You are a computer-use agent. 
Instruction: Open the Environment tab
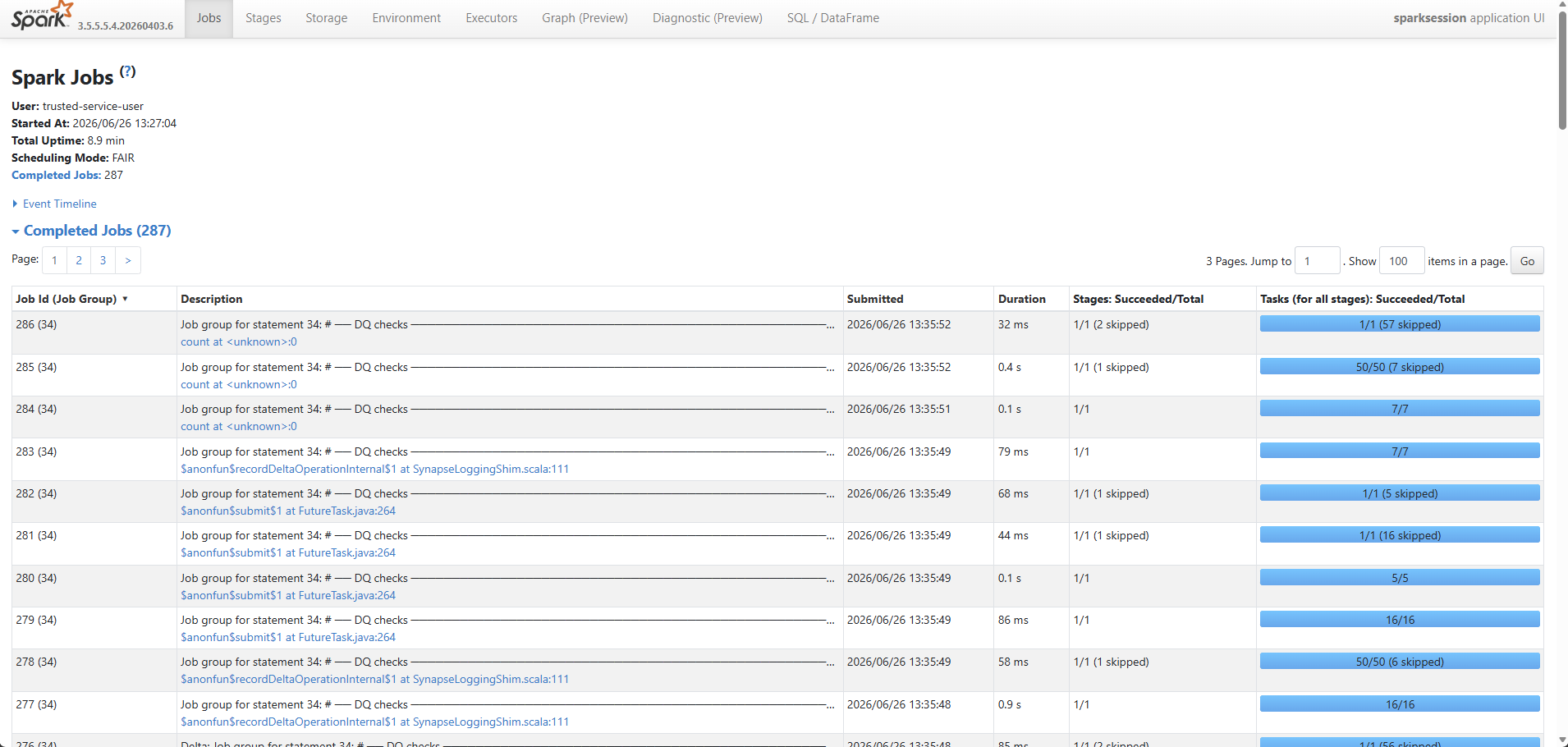pos(406,18)
